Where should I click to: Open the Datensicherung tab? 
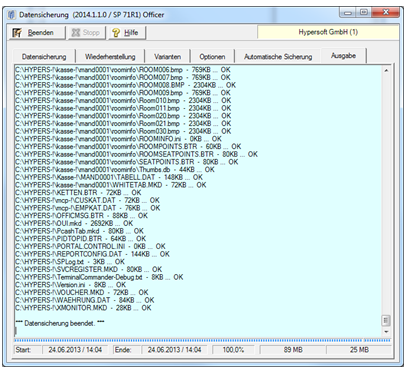pyautogui.click(x=44, y=57)
